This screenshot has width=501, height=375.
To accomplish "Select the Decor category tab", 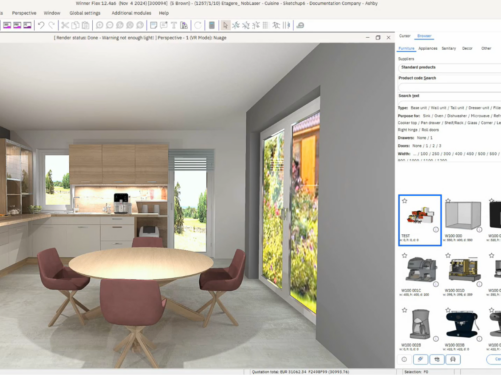I will tap(467, 48).
